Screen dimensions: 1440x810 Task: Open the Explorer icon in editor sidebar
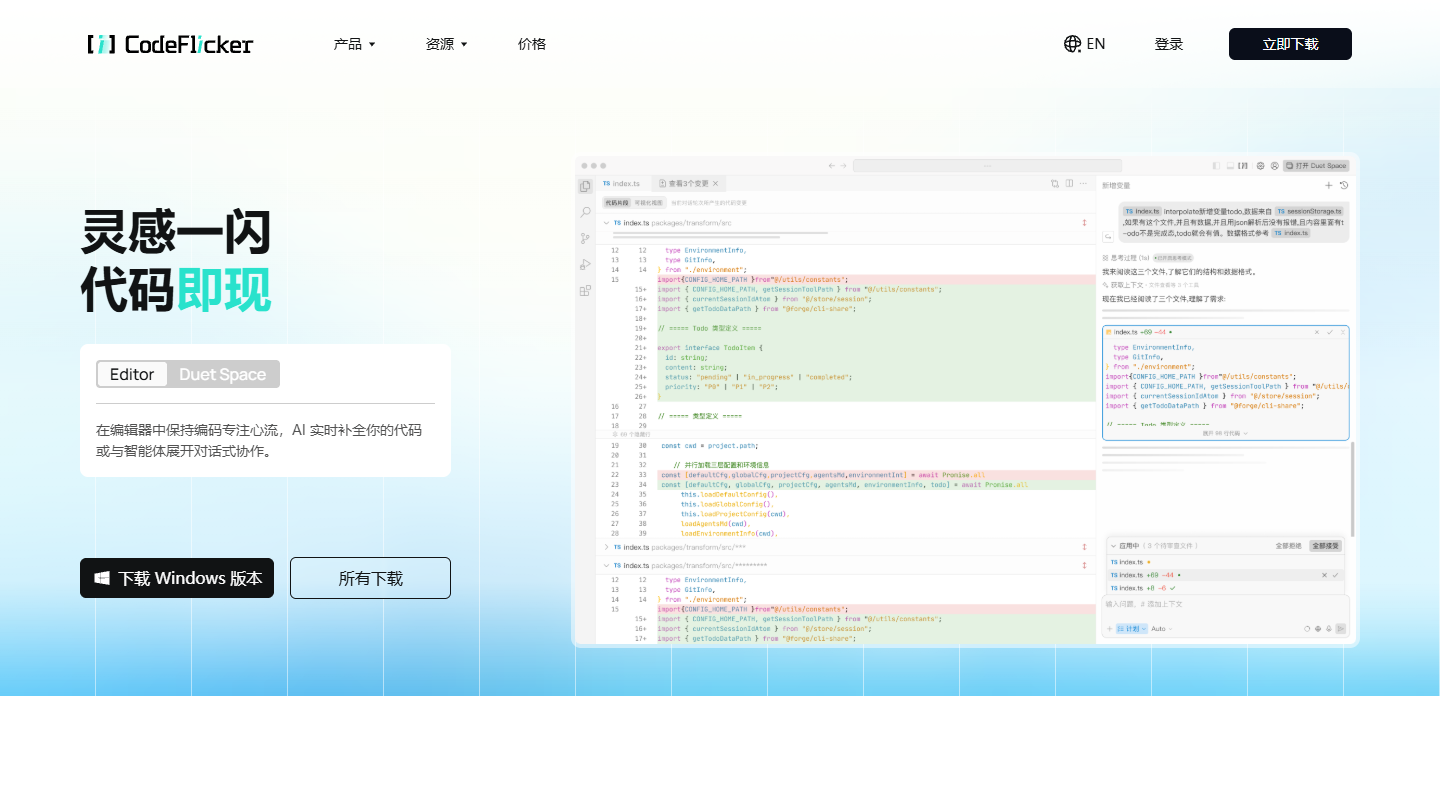(585, 186)
